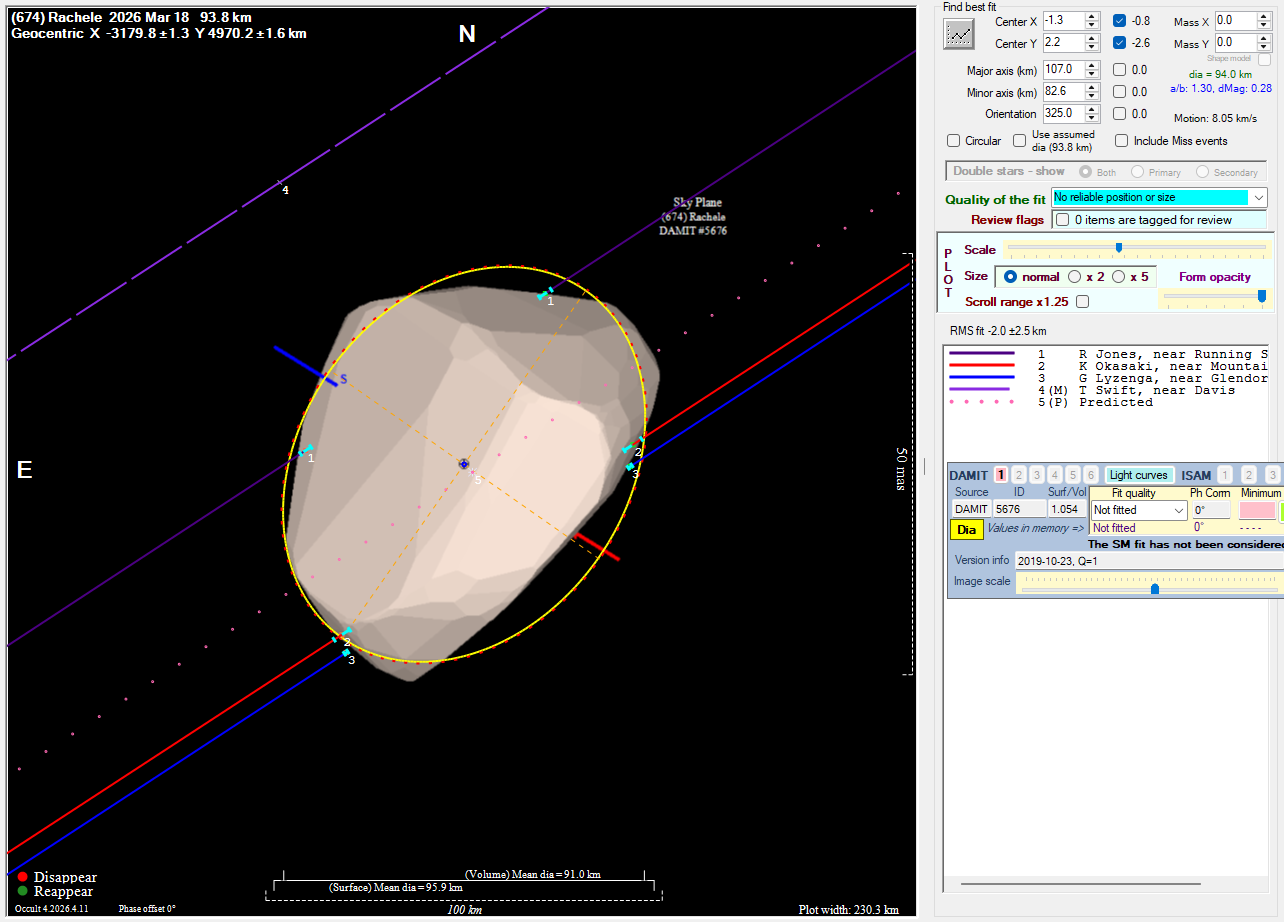Click the Find best fit graph icon
Viewport: 1284px width, 922px height.
coord(959,33)
